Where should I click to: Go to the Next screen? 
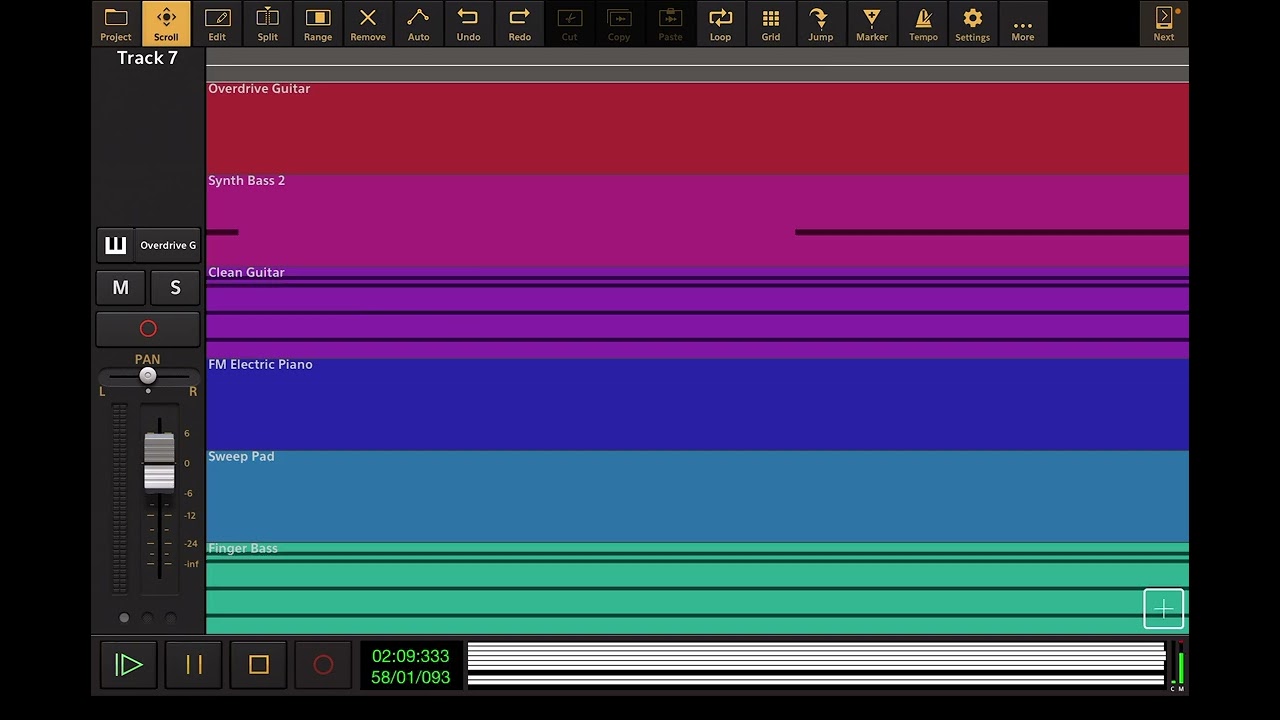click(x=1164, y=24)
